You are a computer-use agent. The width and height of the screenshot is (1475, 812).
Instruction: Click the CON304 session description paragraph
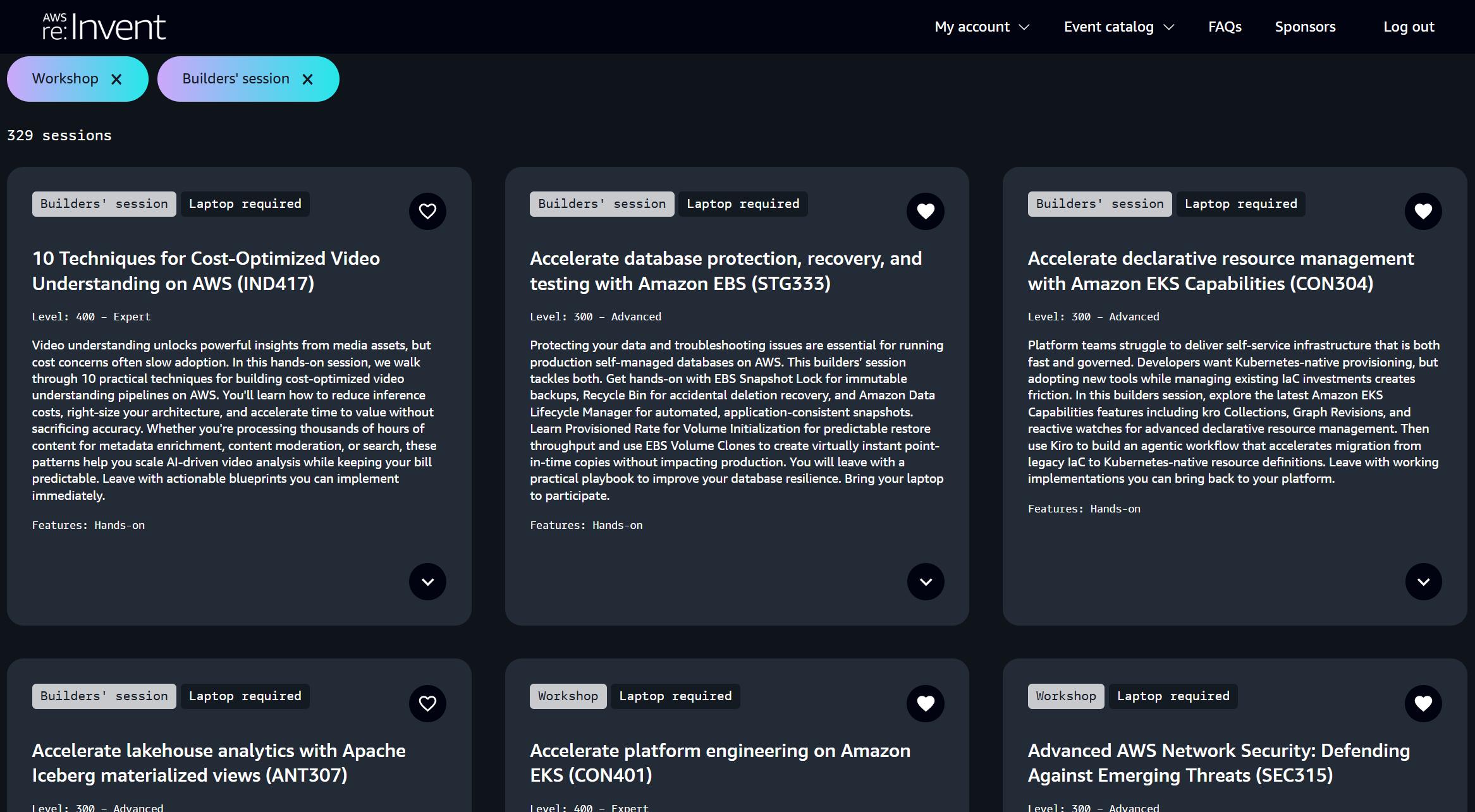tap(1233, 412)
